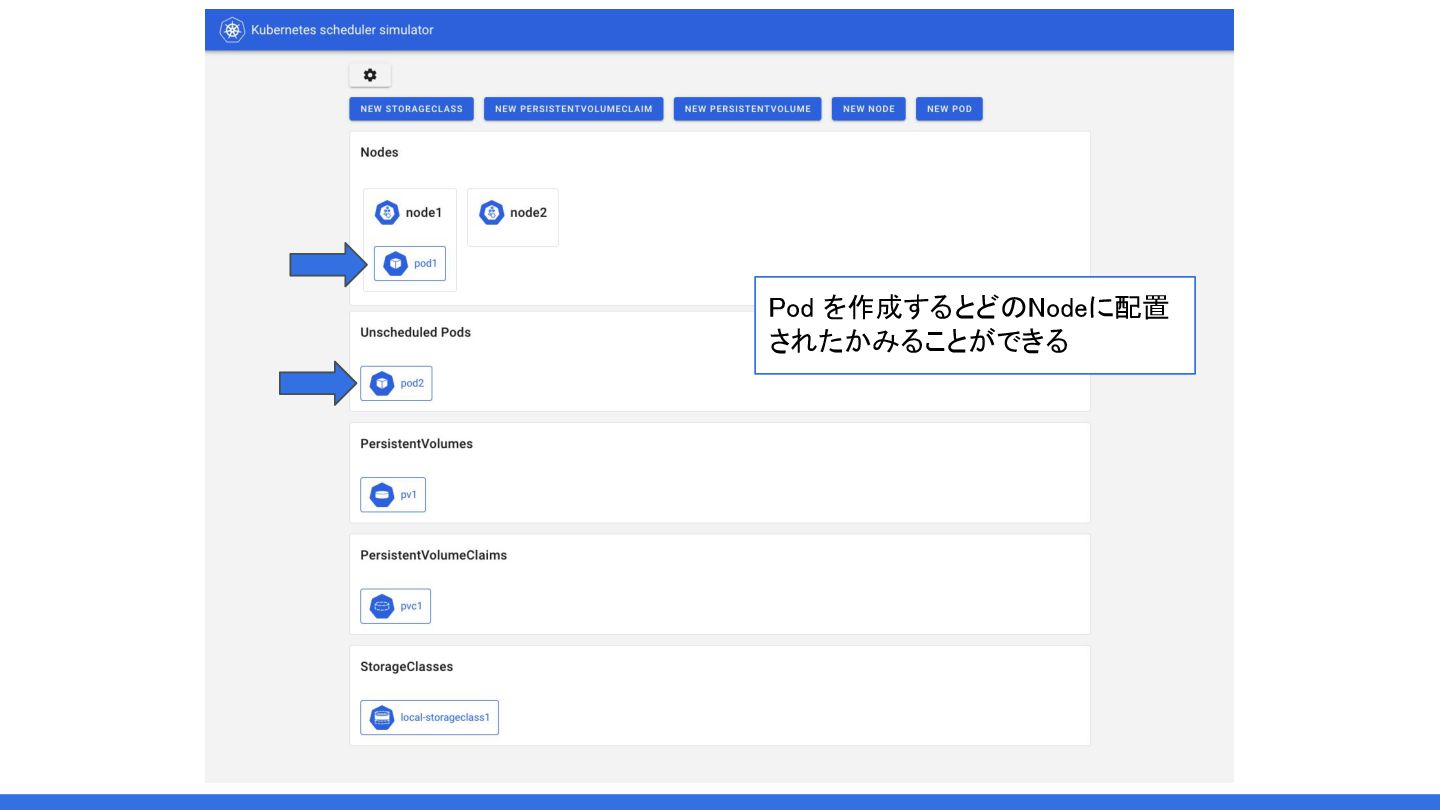Click the Kubernetes logo in the header

(x=232, y=30)
